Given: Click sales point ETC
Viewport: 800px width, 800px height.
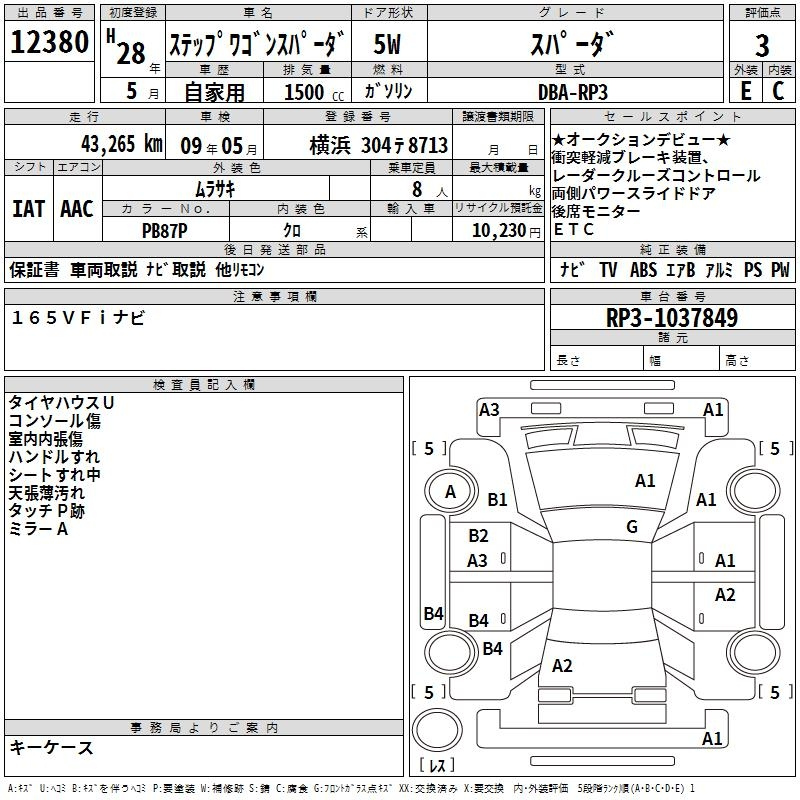Looking at the screenshot, I should [574, 230].
